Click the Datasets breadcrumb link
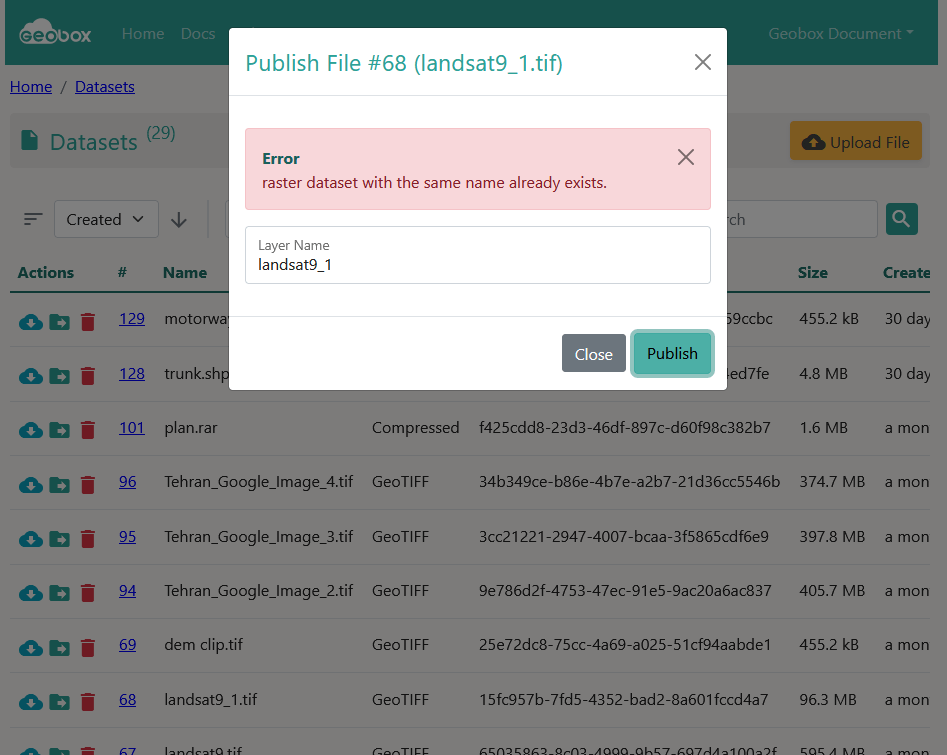The width and height of the screenshot is (947, 755). [104, 87]
